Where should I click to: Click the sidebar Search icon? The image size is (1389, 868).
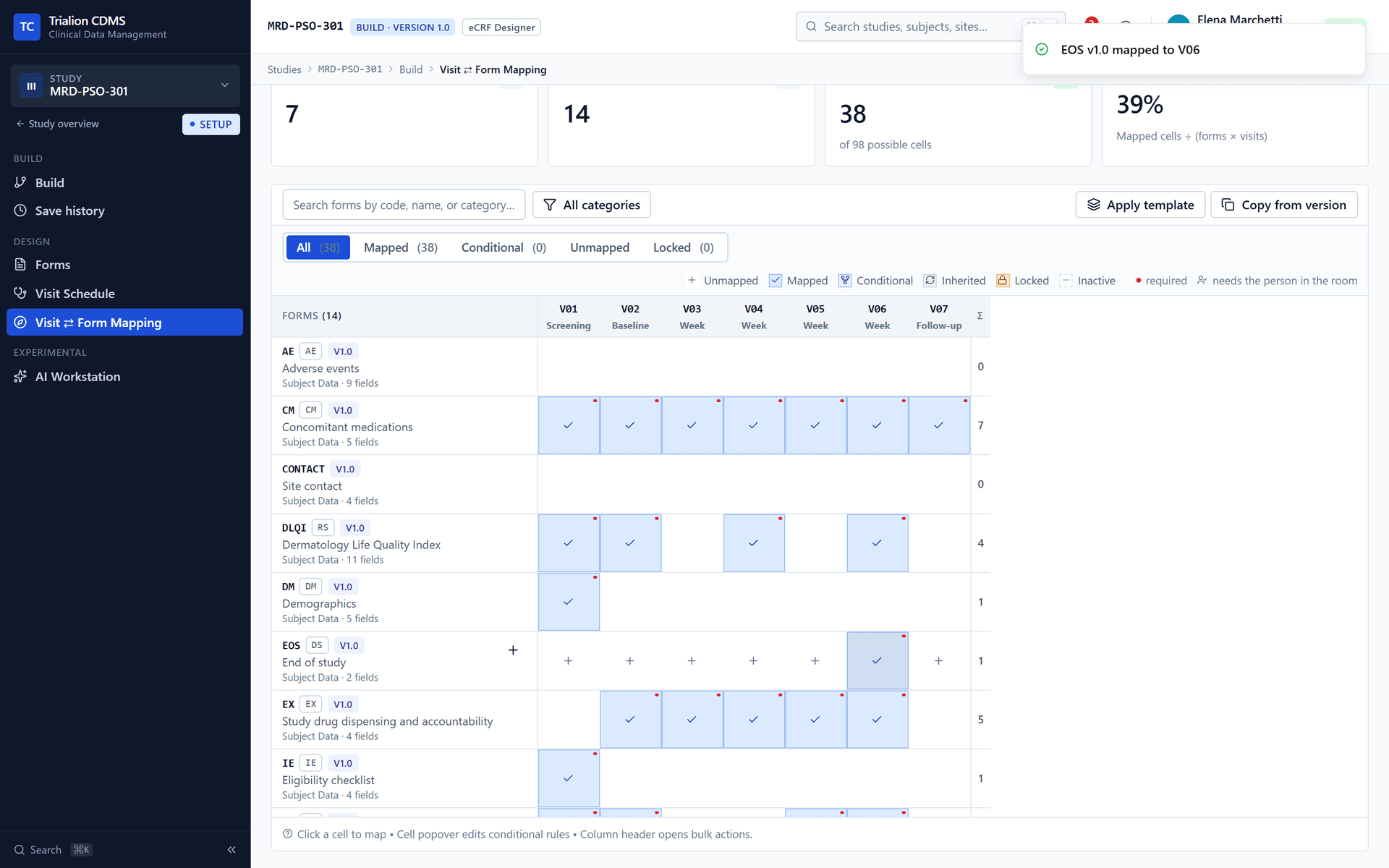pos(20,850)
